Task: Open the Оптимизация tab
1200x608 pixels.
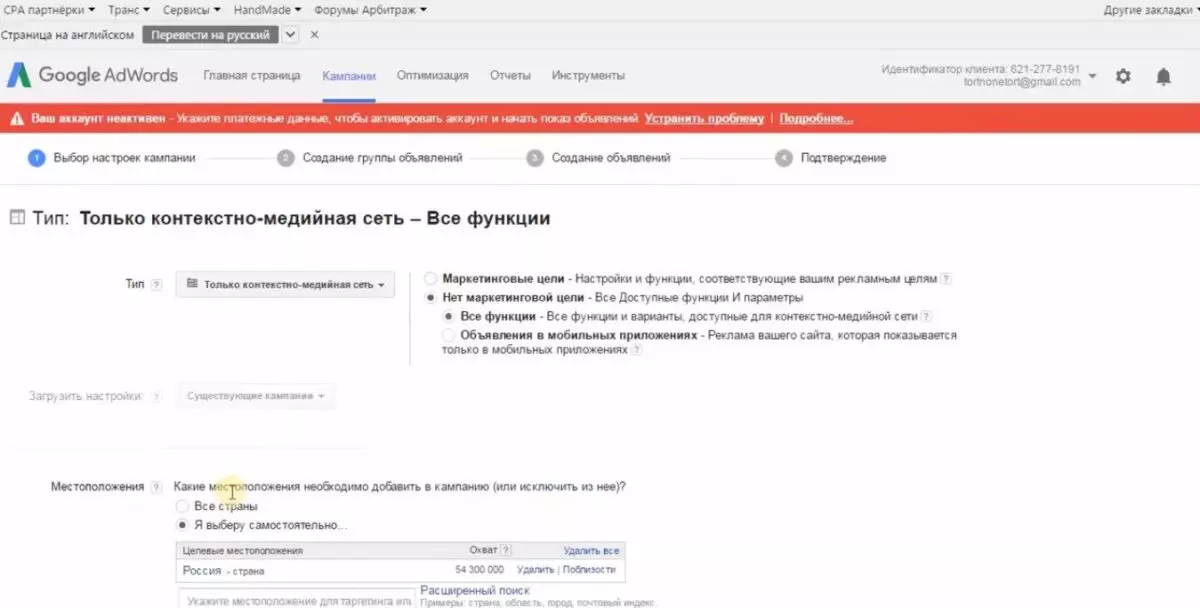Action: pyautogui.click(x=432, y=76)
